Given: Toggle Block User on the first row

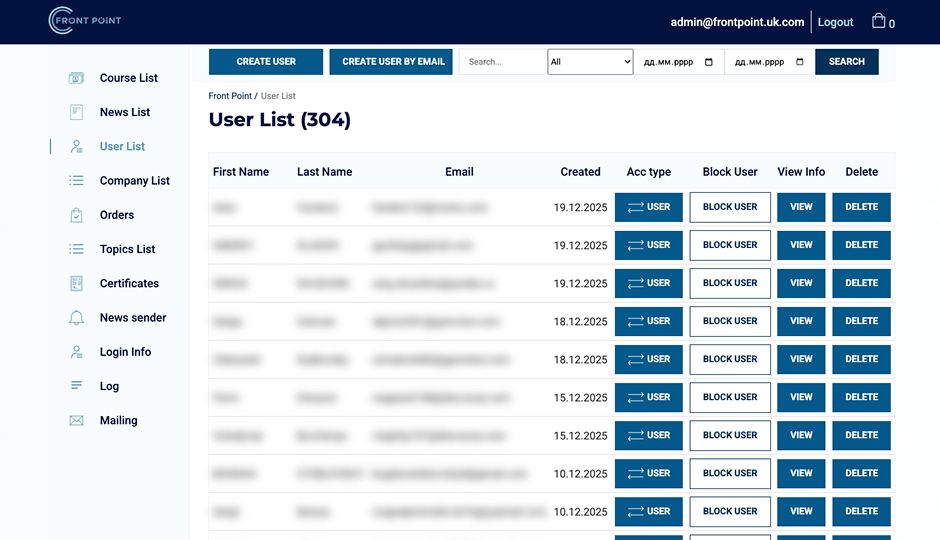Looking at the screenshot, I should click(730, 207).
